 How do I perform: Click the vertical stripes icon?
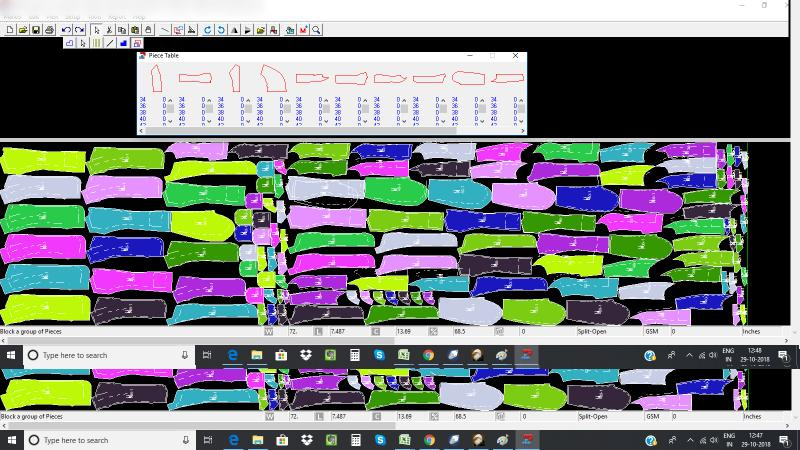96,43
